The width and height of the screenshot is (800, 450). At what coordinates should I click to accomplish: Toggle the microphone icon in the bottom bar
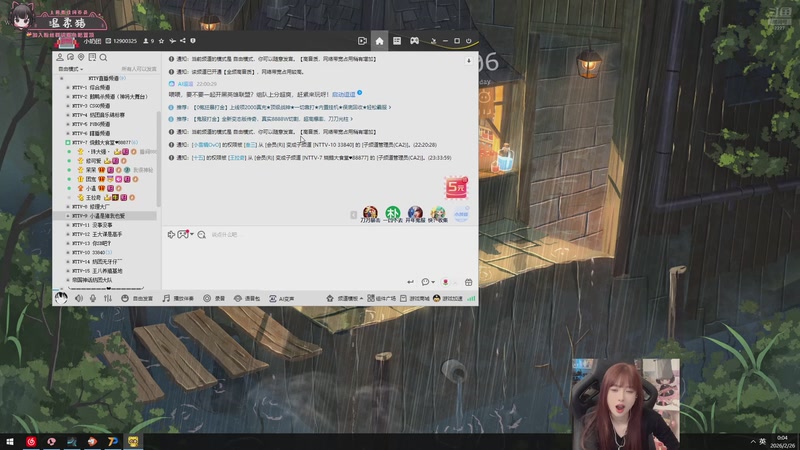pyautogui.click(x=93, y=298)
